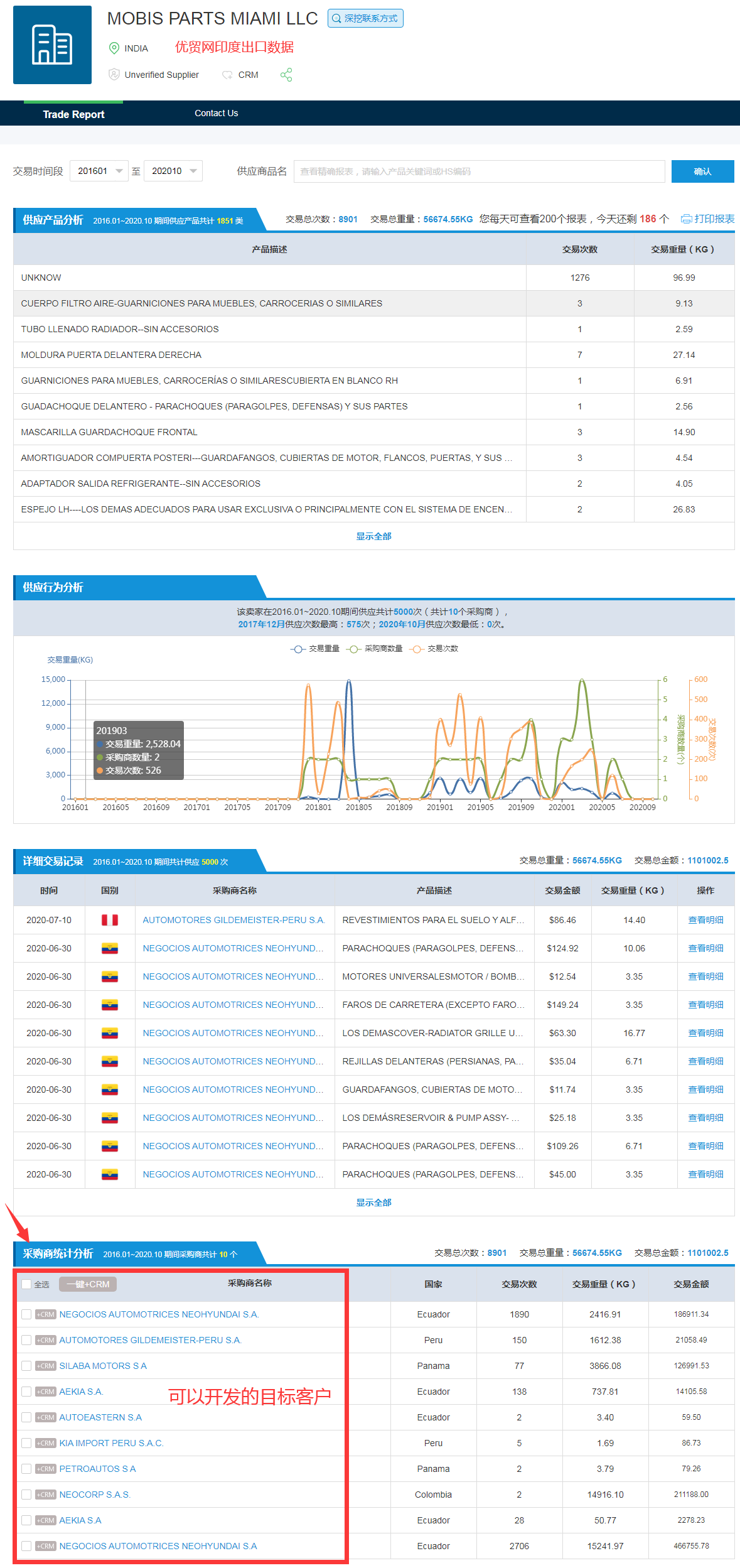The image size is (740, 1568).
Task: Tick checkbox for PETROAUTOS S A
Action: [x=26, y=1469]
